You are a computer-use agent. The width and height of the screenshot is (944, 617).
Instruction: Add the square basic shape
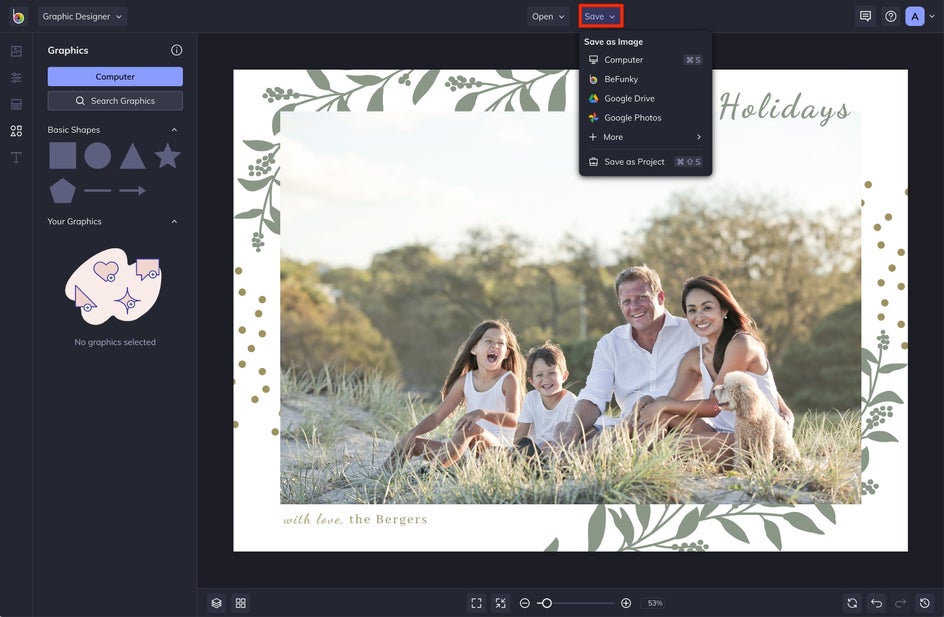point(63,156)
